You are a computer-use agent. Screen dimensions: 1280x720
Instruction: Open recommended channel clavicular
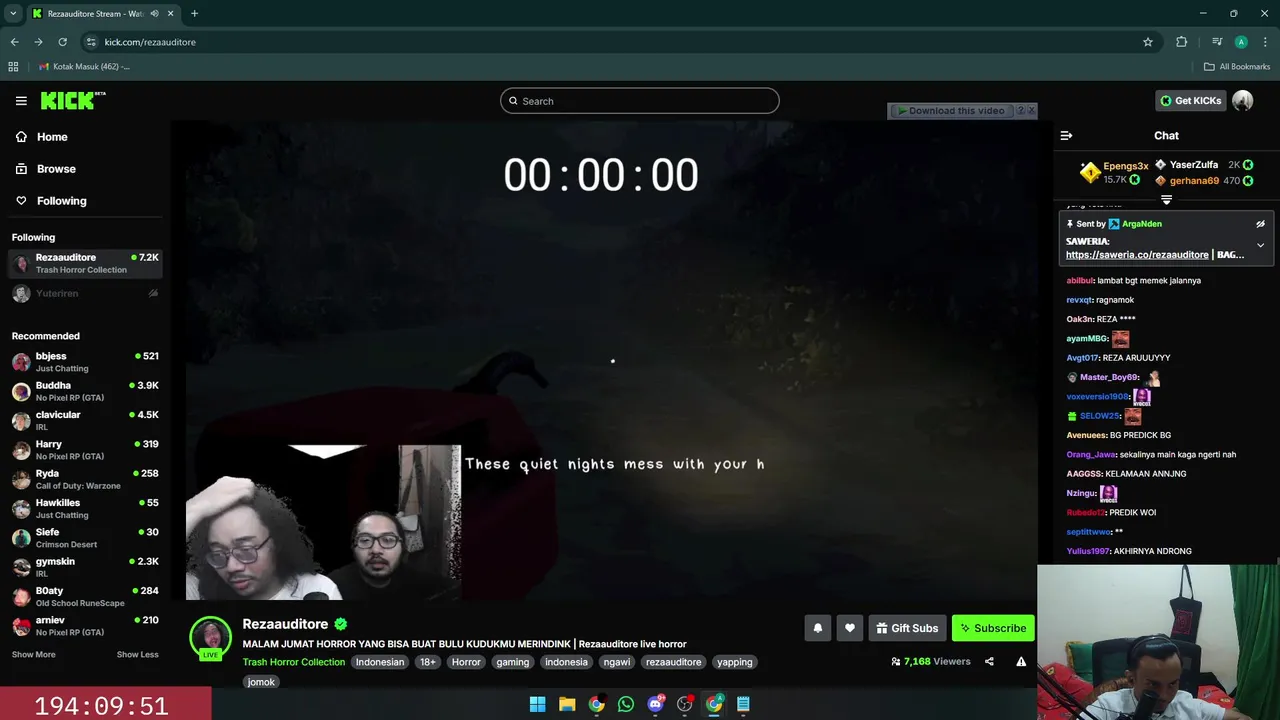click(85, 420)
